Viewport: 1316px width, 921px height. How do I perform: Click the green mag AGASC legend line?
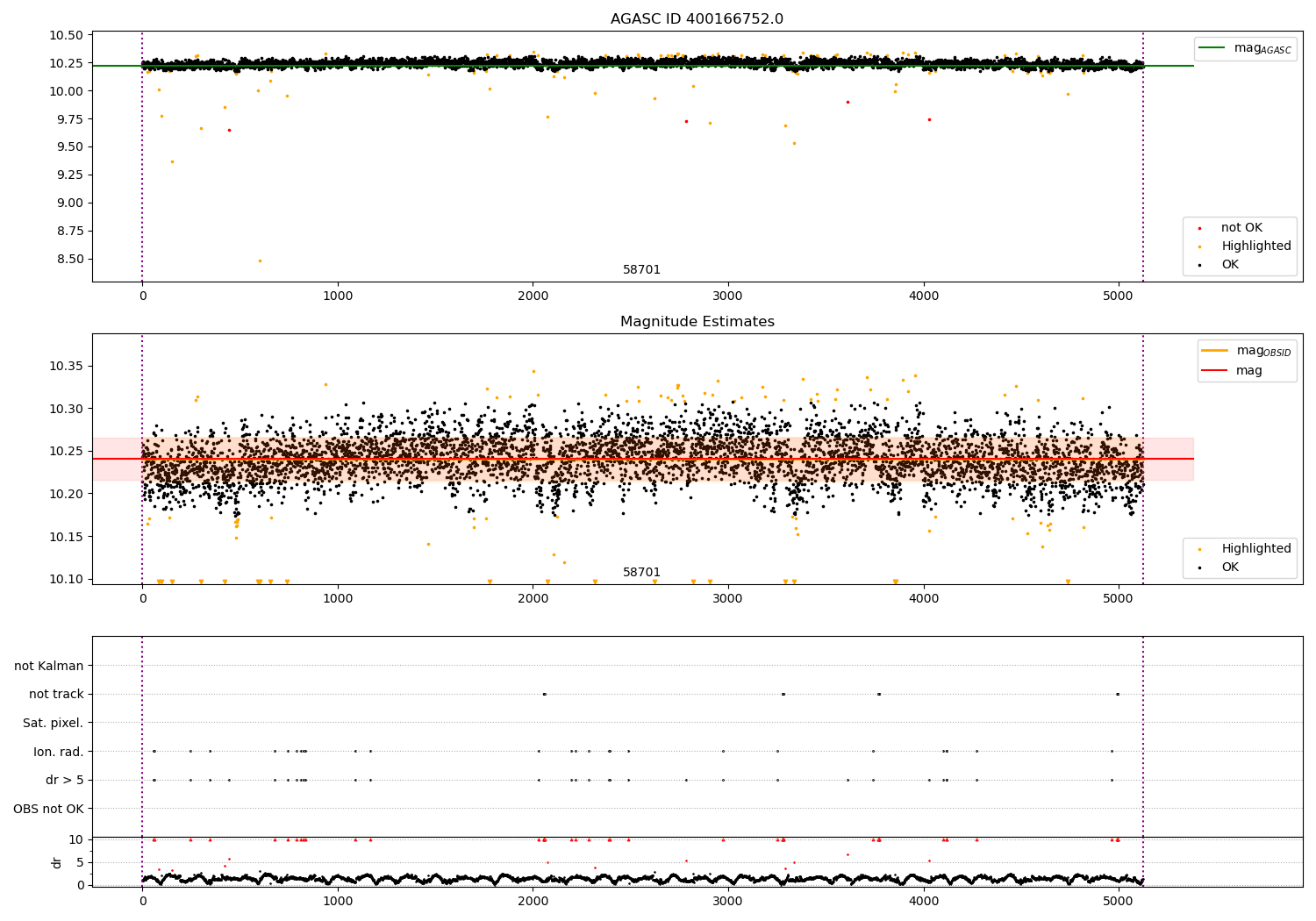click(1212, 48)
